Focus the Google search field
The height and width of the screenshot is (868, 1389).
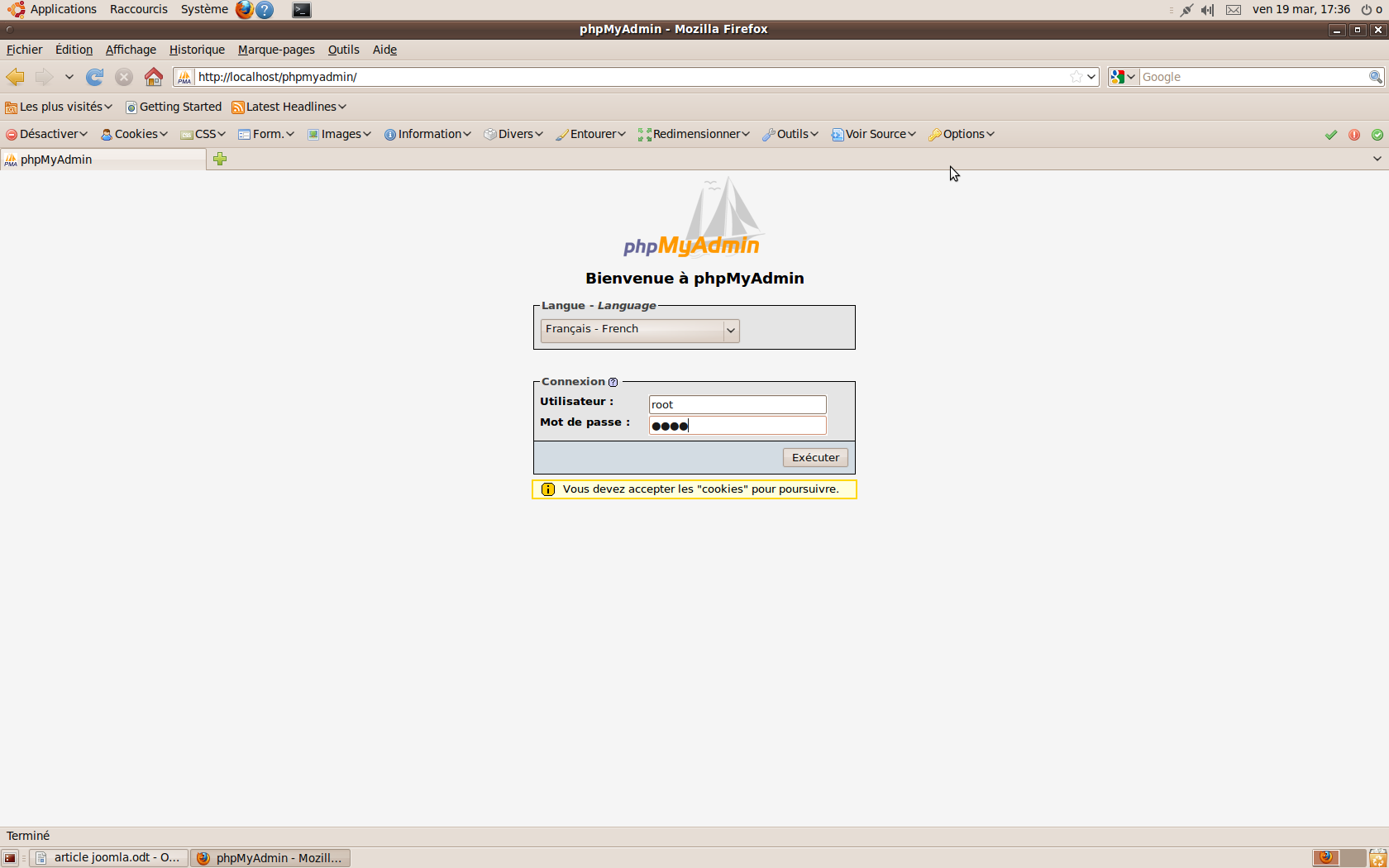1253,77
